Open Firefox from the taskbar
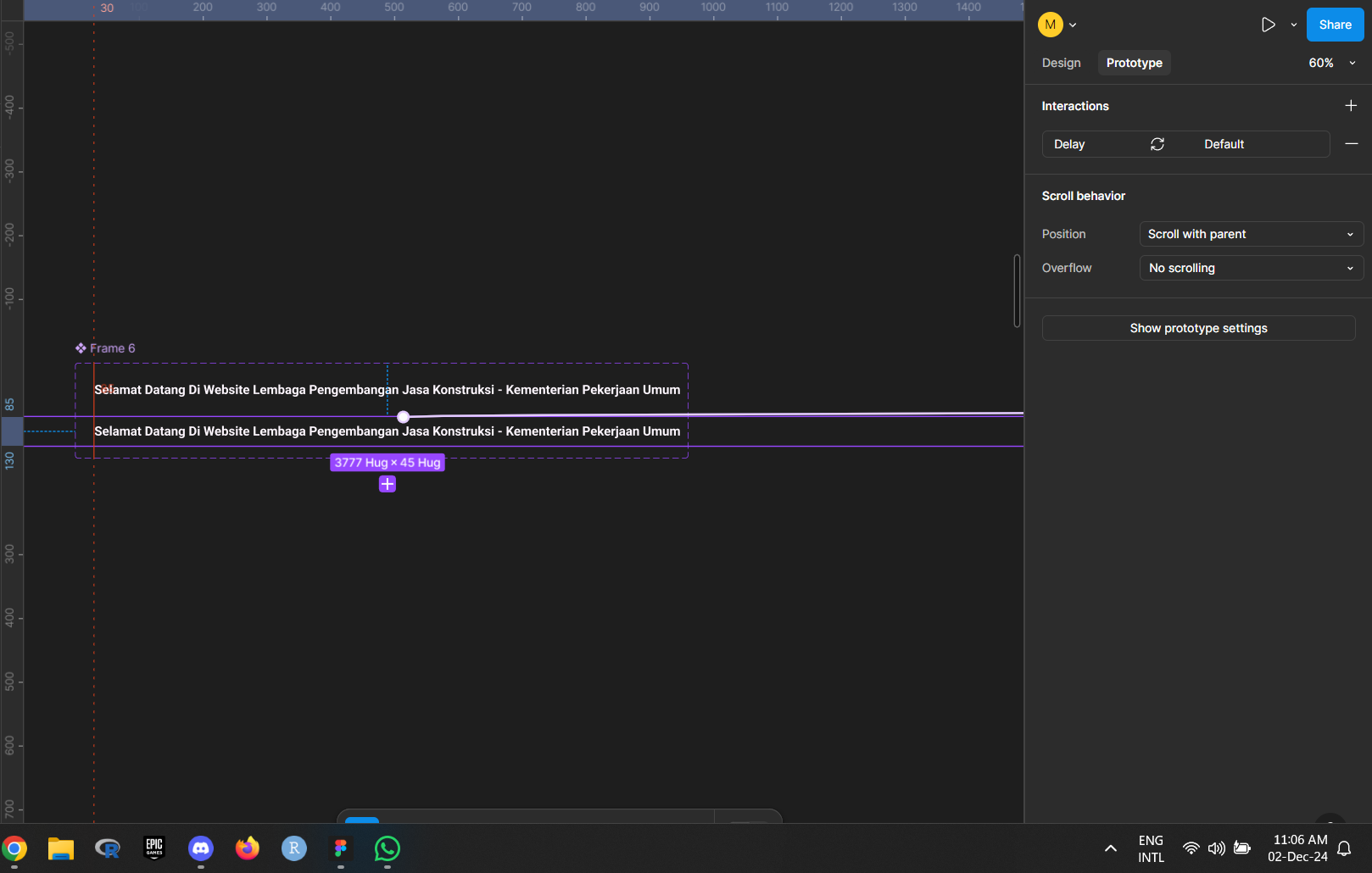1372x873 pixels. pyautogui.click(x=248, y=848)
